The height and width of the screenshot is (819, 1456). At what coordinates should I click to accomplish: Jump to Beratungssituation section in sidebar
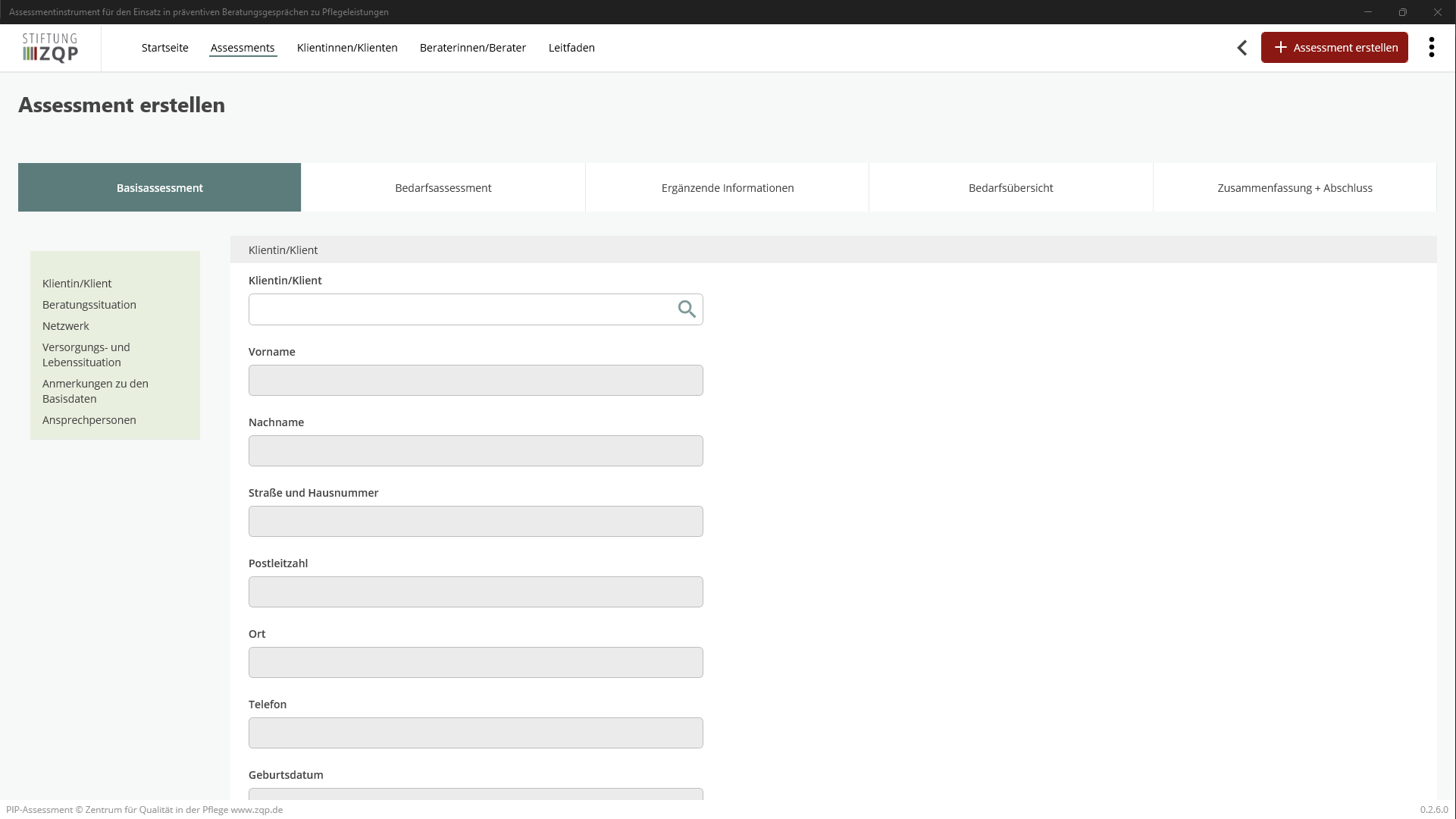click(89, 305)
